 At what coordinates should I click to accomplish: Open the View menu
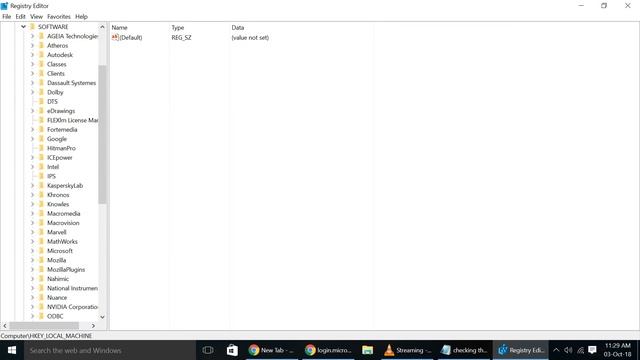point(36,17)
